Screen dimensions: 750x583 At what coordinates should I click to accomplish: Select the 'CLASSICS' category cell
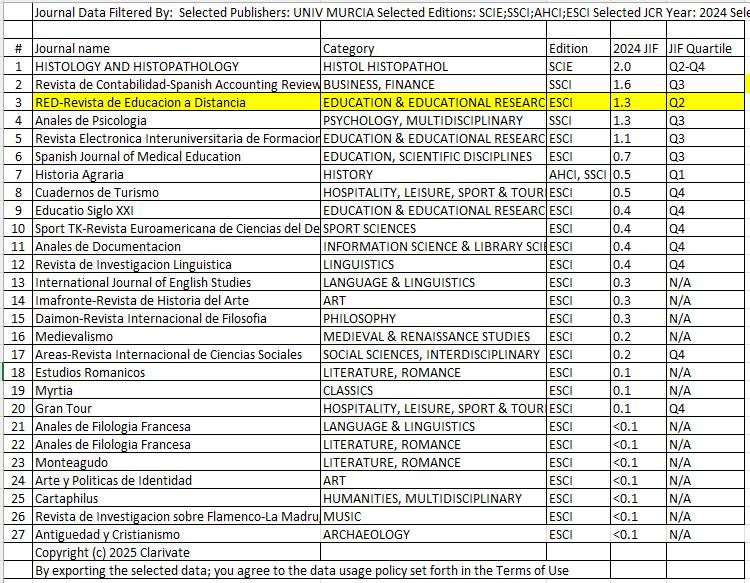pos(433,391)
